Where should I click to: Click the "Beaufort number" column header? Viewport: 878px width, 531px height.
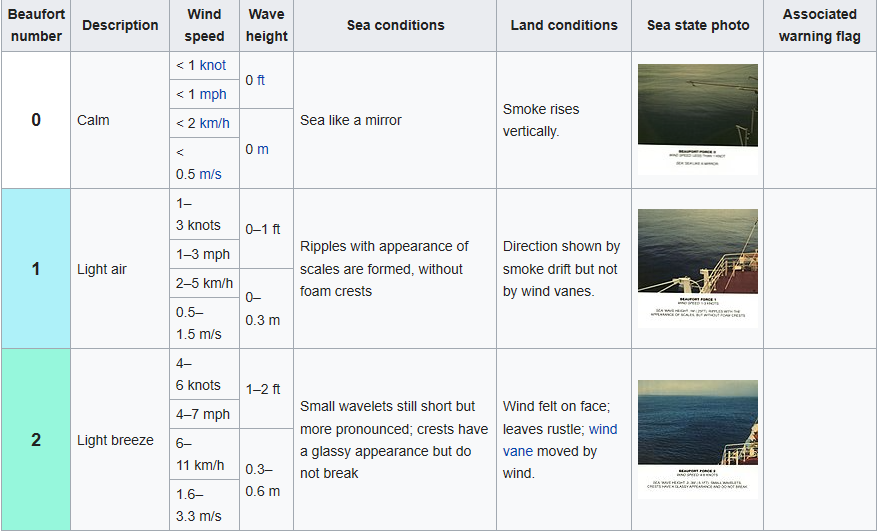coord(36,26)
